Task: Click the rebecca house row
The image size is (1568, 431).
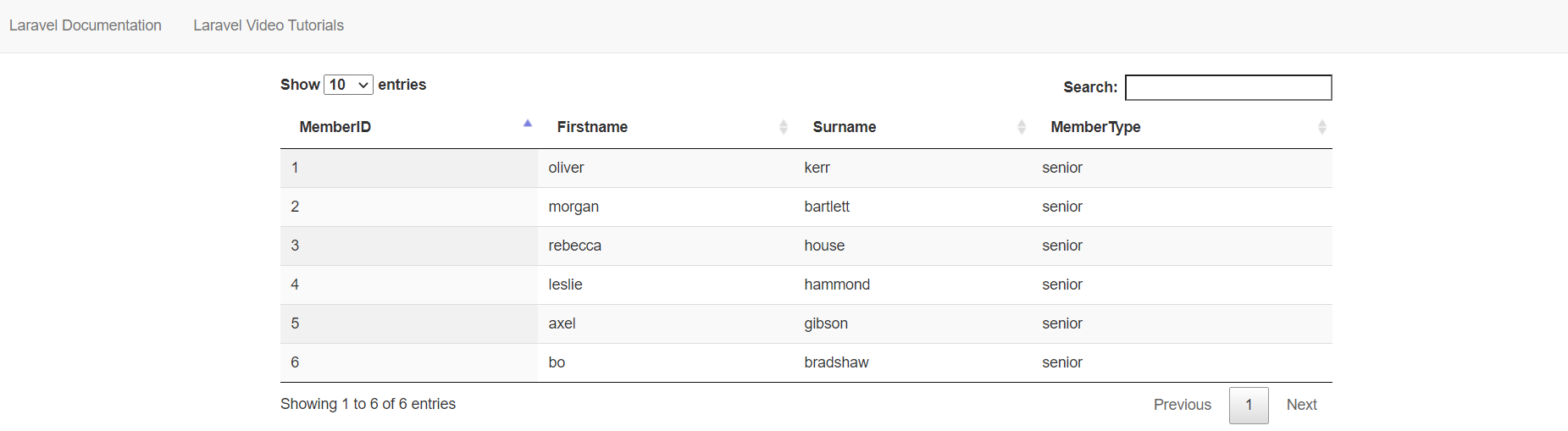Action: coord(805,246)
